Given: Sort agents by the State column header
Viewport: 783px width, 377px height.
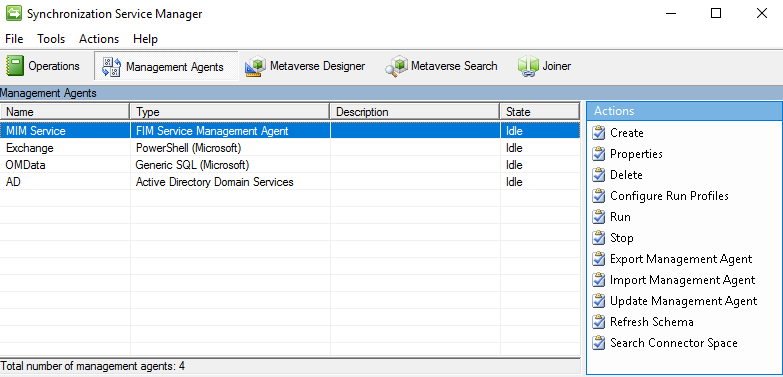Looking at the screenshot, I should point(539,112).
